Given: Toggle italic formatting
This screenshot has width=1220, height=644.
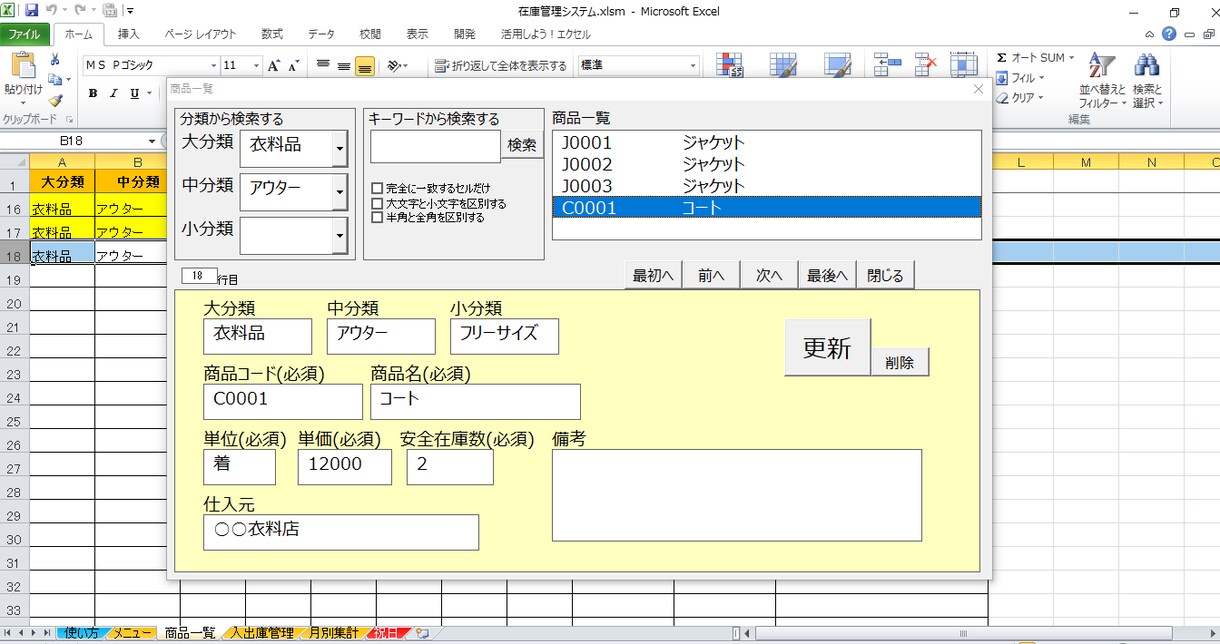Looking at the screenshot, I should pyautogui.click(x=113, y=94).
